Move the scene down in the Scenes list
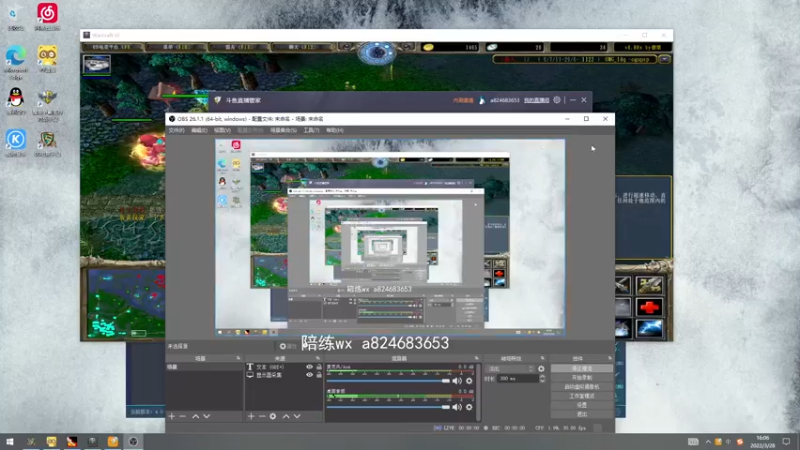Image resolution: width=800 pixels, height=450 pixels. (x=207, y=416)
